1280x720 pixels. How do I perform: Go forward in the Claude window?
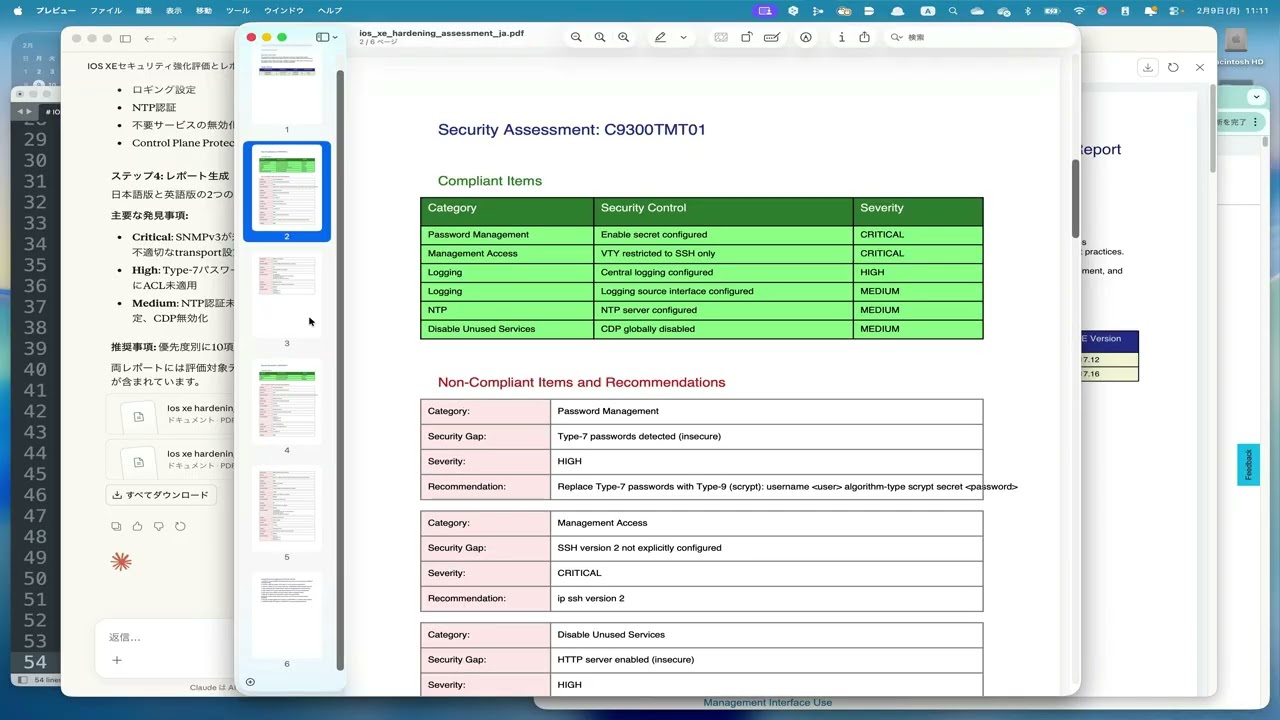coord(172,38)
